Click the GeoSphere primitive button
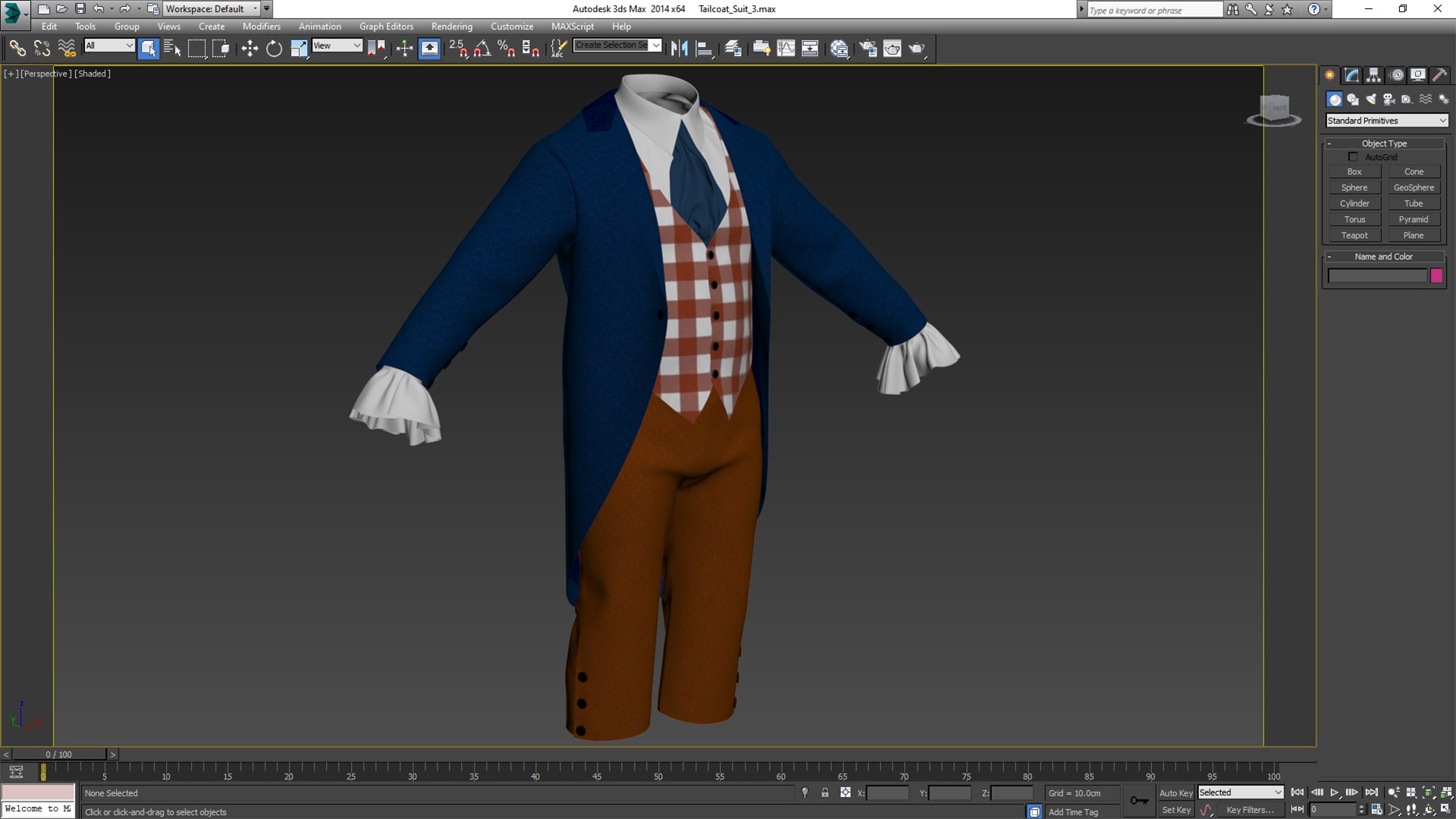The image size is (1456, 819). [1414, 188]
